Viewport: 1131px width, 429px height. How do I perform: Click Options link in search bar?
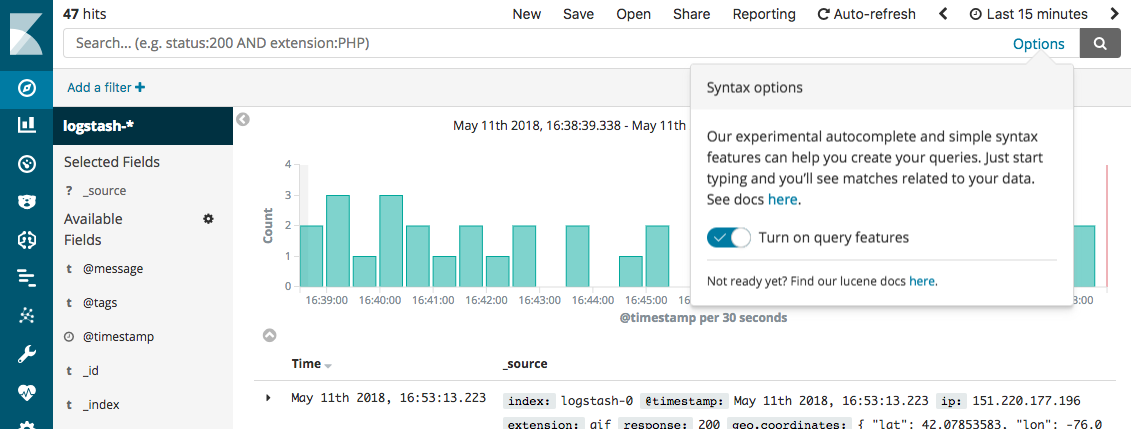[1039, 44]
